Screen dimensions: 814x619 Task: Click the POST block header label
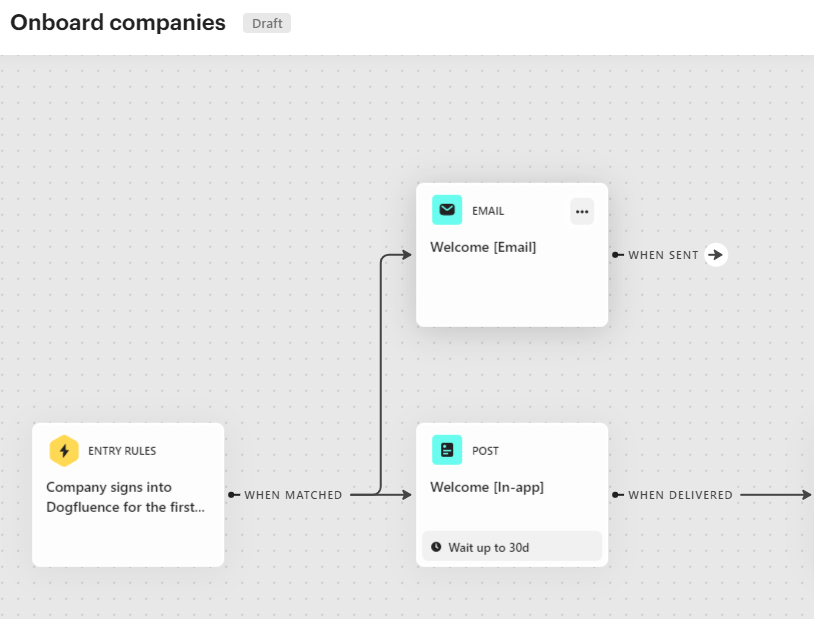(x=485, y=451)
